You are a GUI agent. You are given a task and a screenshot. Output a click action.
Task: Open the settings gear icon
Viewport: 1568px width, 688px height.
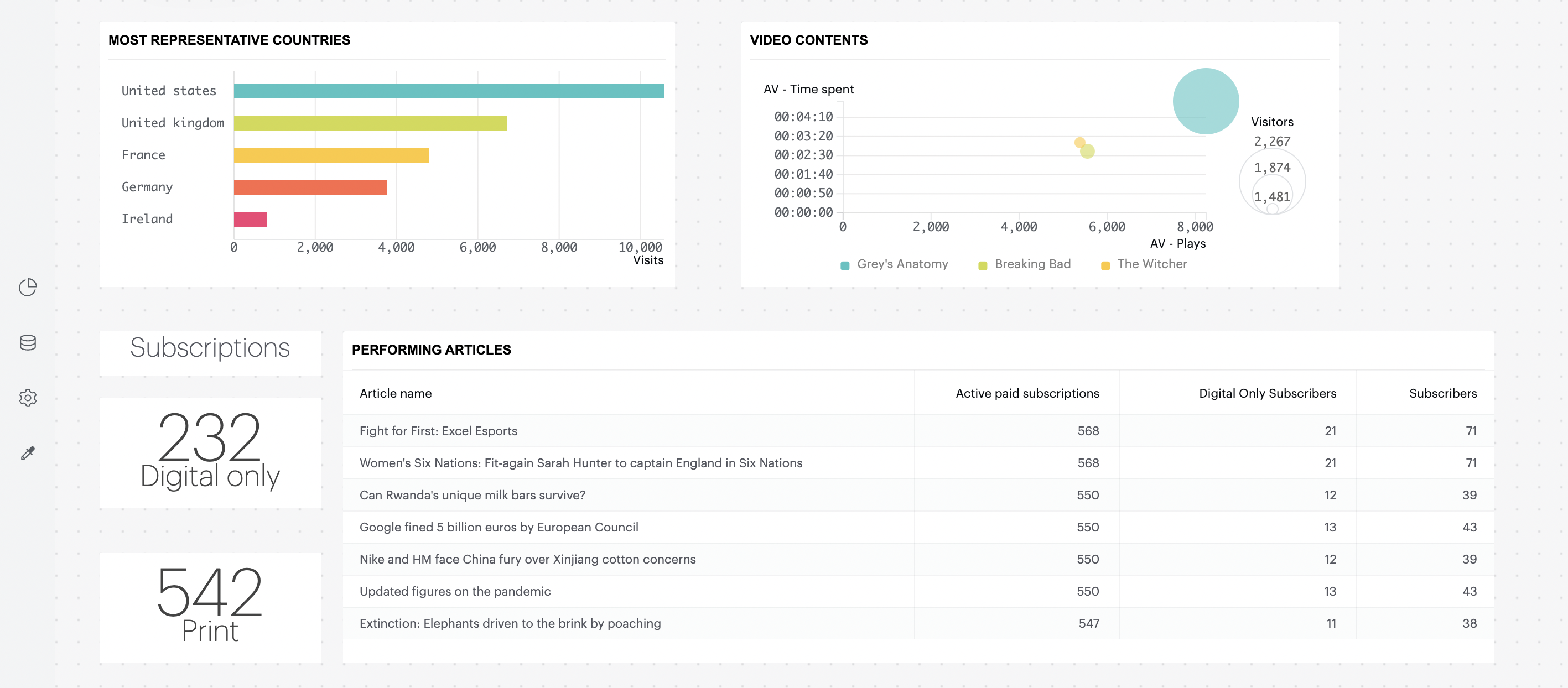(x=28, y=398)
